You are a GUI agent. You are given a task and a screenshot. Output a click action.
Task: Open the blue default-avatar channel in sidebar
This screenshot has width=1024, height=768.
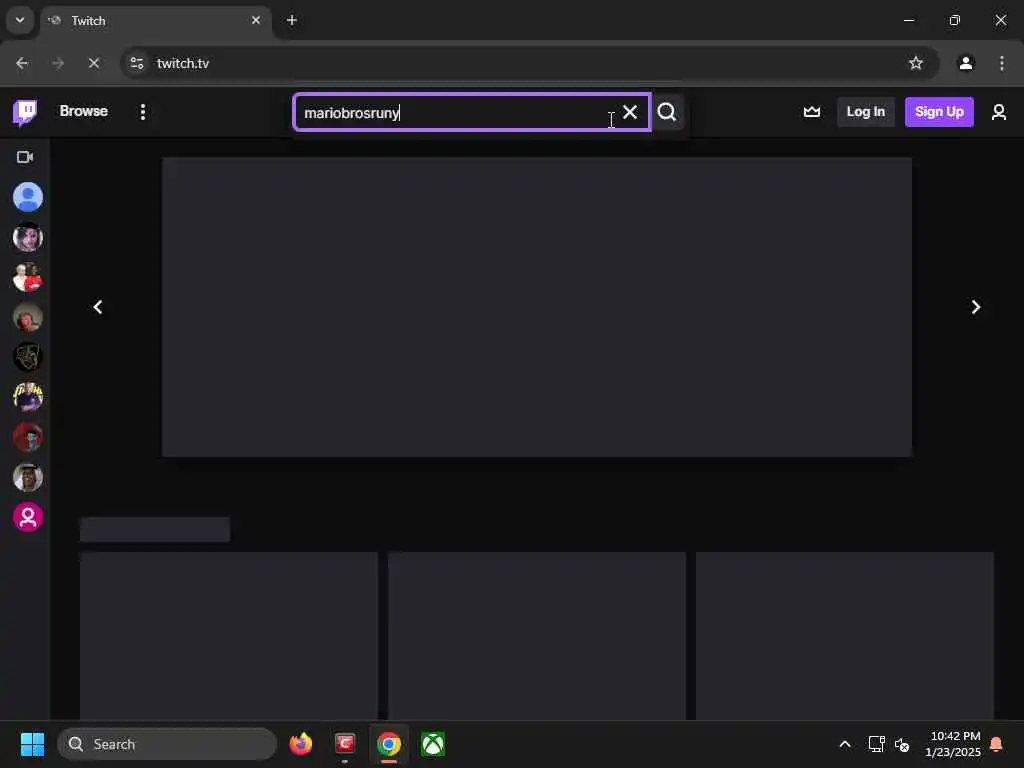click(x=27, y=197)
